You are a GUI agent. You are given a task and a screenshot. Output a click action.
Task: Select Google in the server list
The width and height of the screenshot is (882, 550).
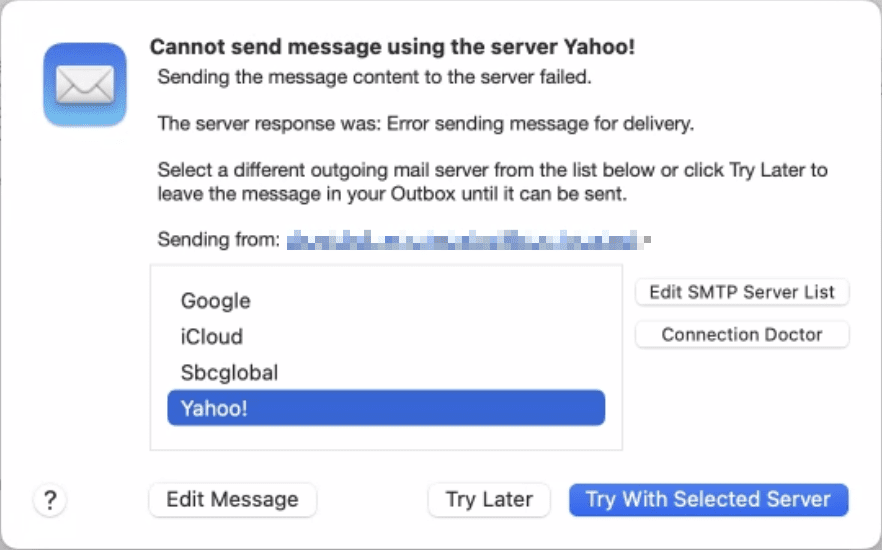[x=216, y=301]
